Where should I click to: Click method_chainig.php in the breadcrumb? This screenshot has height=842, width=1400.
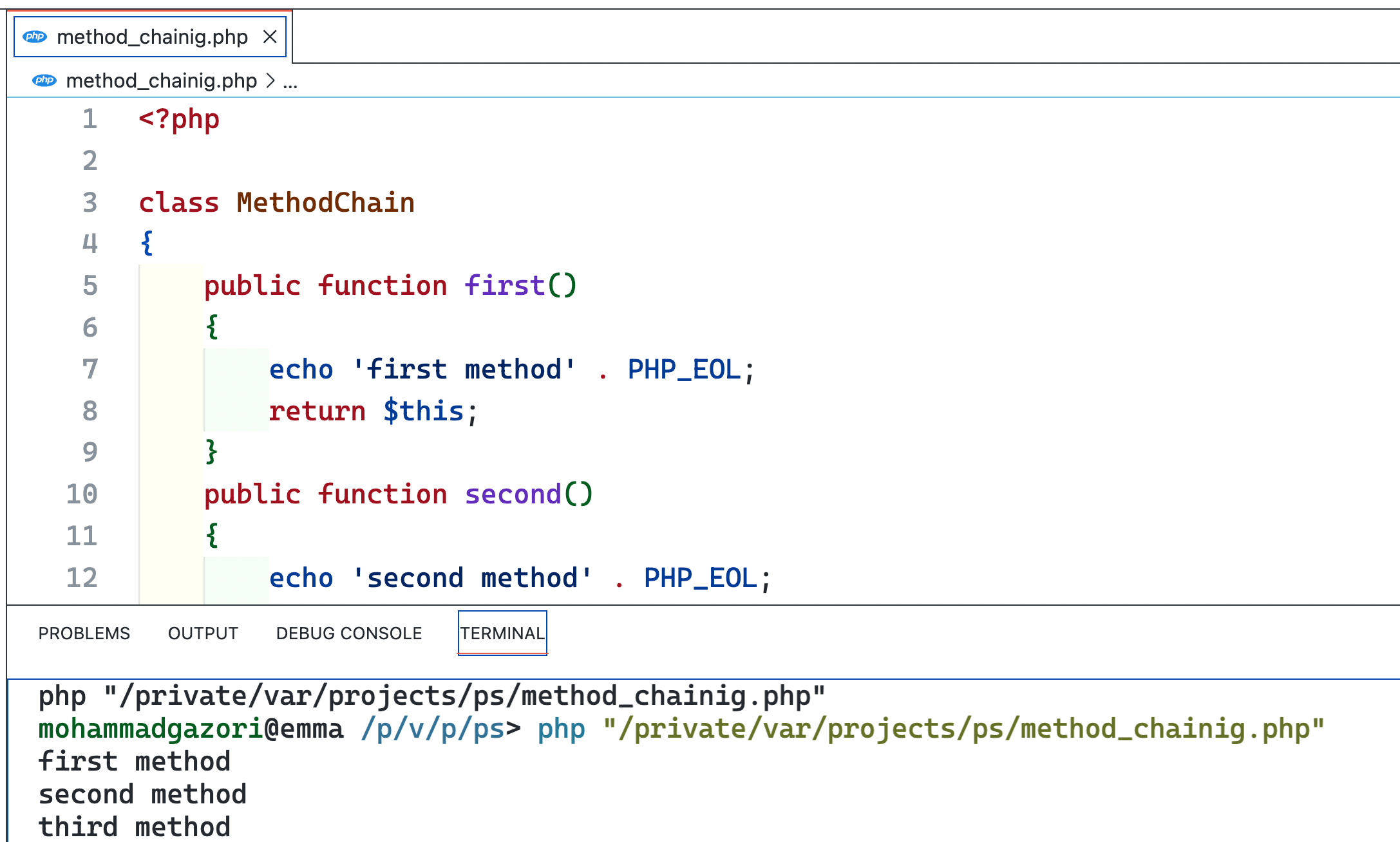[161, 80]
